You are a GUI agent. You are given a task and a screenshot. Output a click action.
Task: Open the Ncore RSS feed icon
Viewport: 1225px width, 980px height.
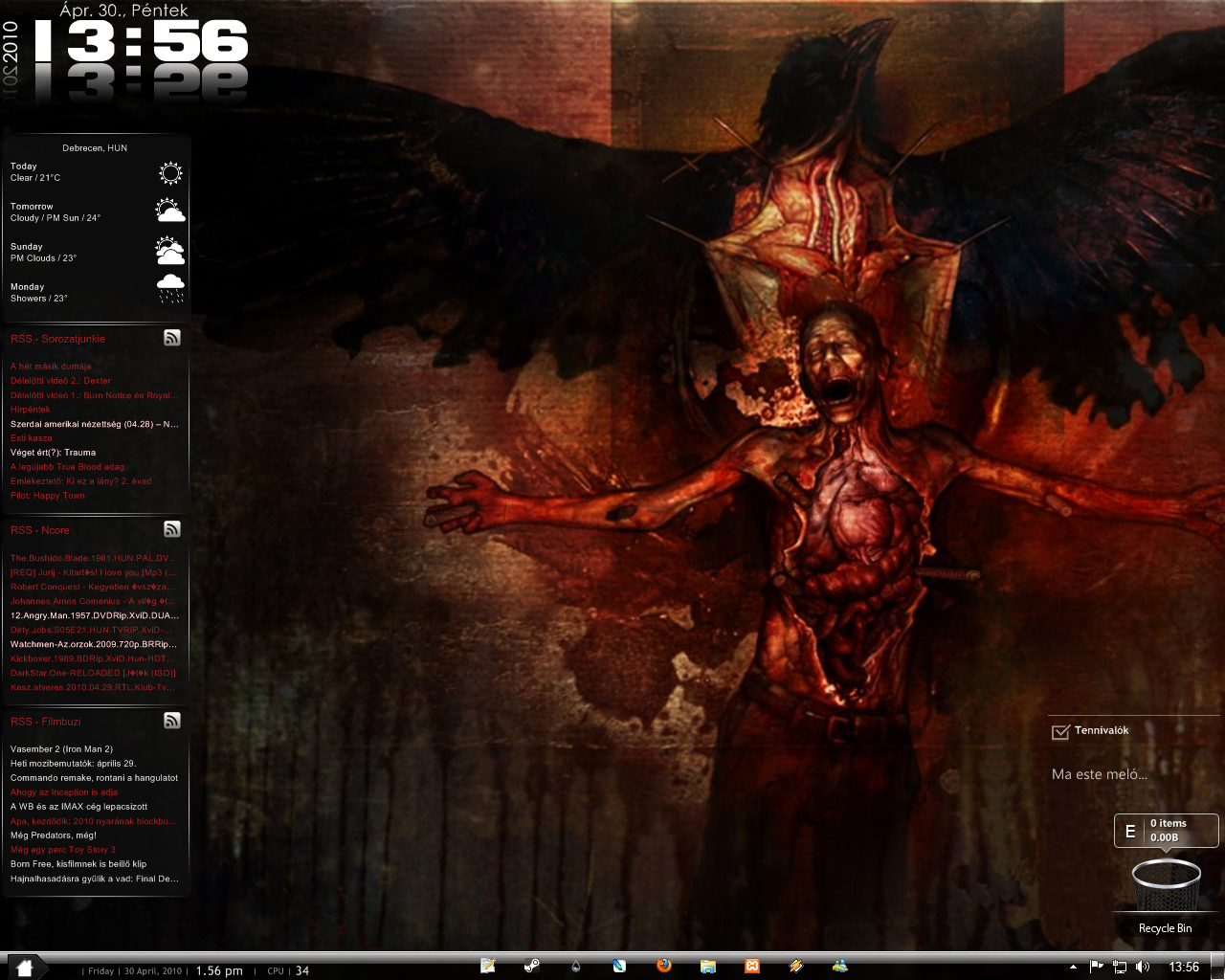coord(172,529)
